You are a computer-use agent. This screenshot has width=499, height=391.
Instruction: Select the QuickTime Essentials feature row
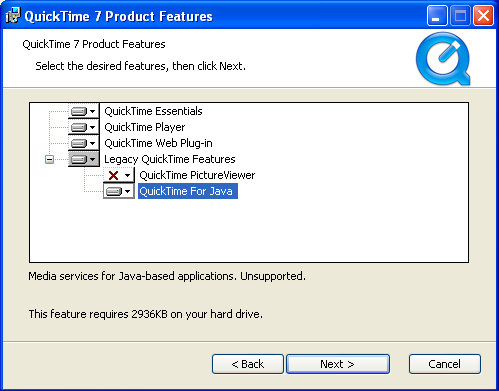coord(153,111)
